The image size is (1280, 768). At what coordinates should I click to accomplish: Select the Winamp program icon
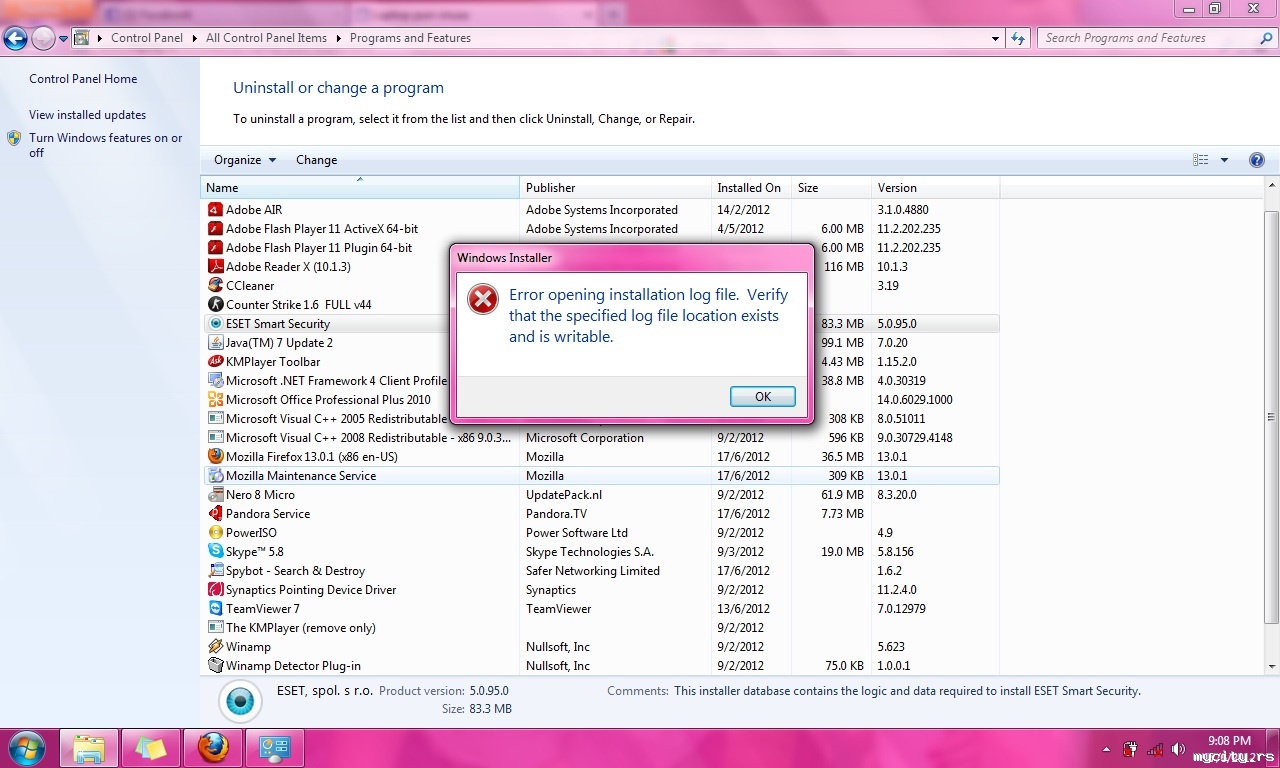tap(215, 647)
